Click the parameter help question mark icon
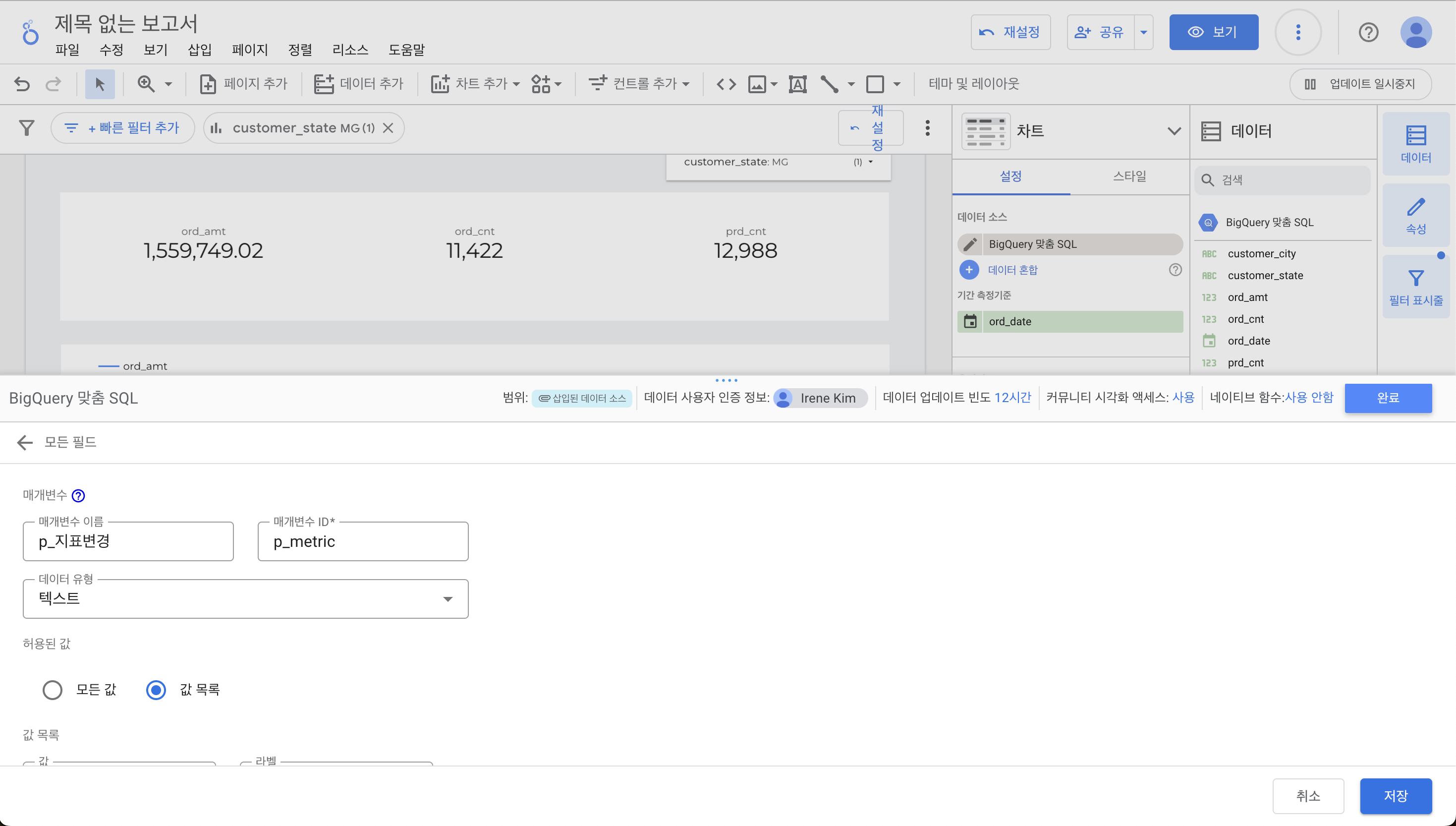This screenshot has height=826, width=1456. tap(78, 495)
